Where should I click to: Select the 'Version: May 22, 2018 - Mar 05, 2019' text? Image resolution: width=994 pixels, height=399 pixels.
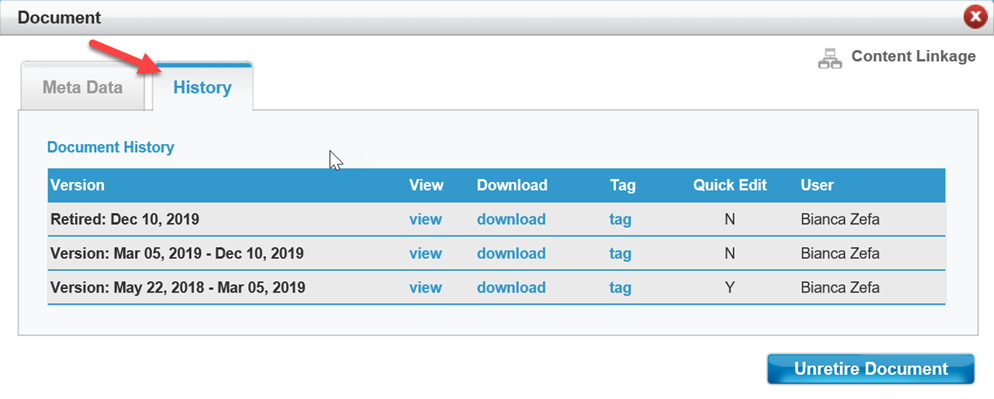(x=178, y=288)
